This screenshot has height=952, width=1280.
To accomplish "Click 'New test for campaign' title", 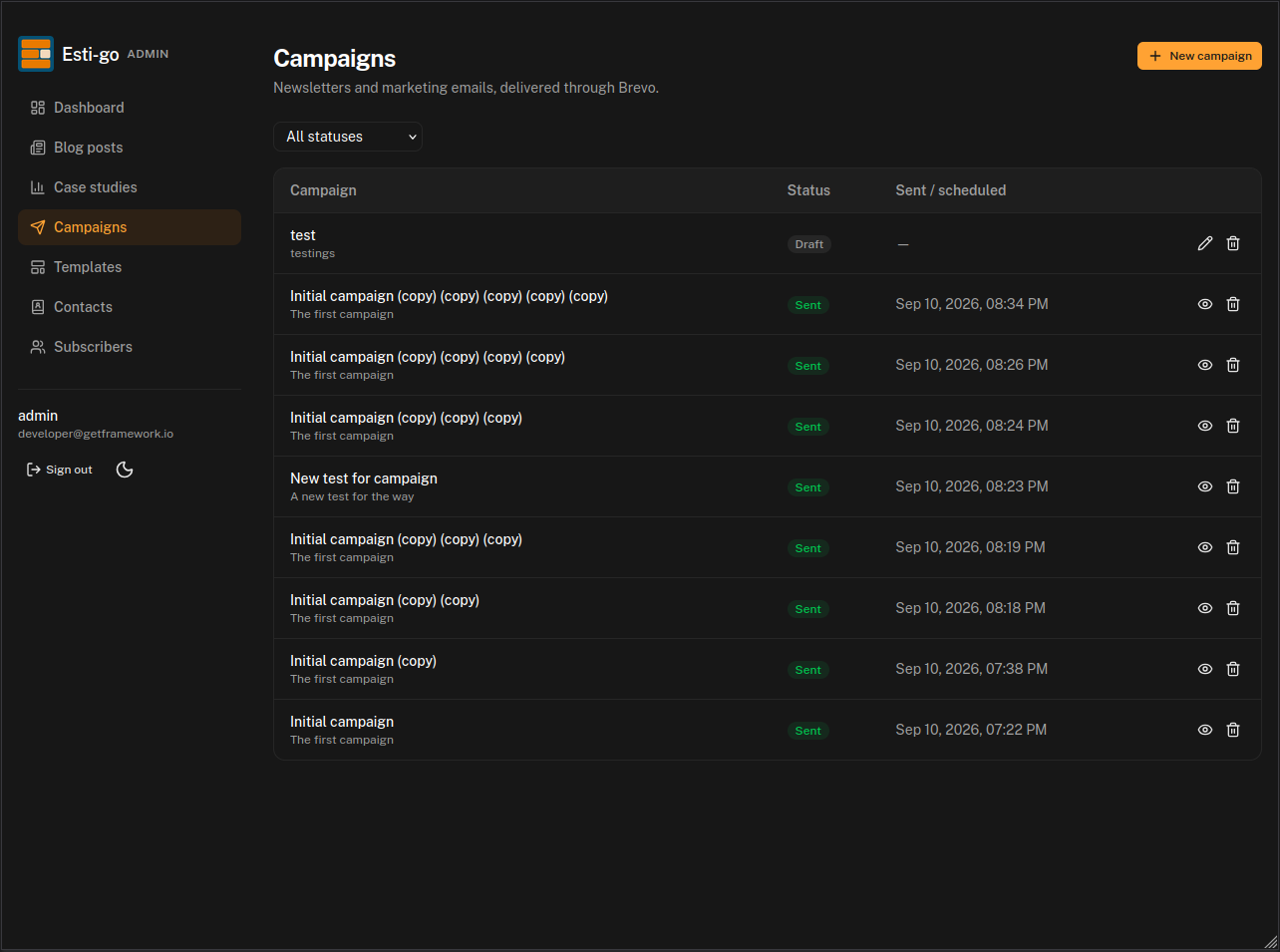I will pos(364,478).
